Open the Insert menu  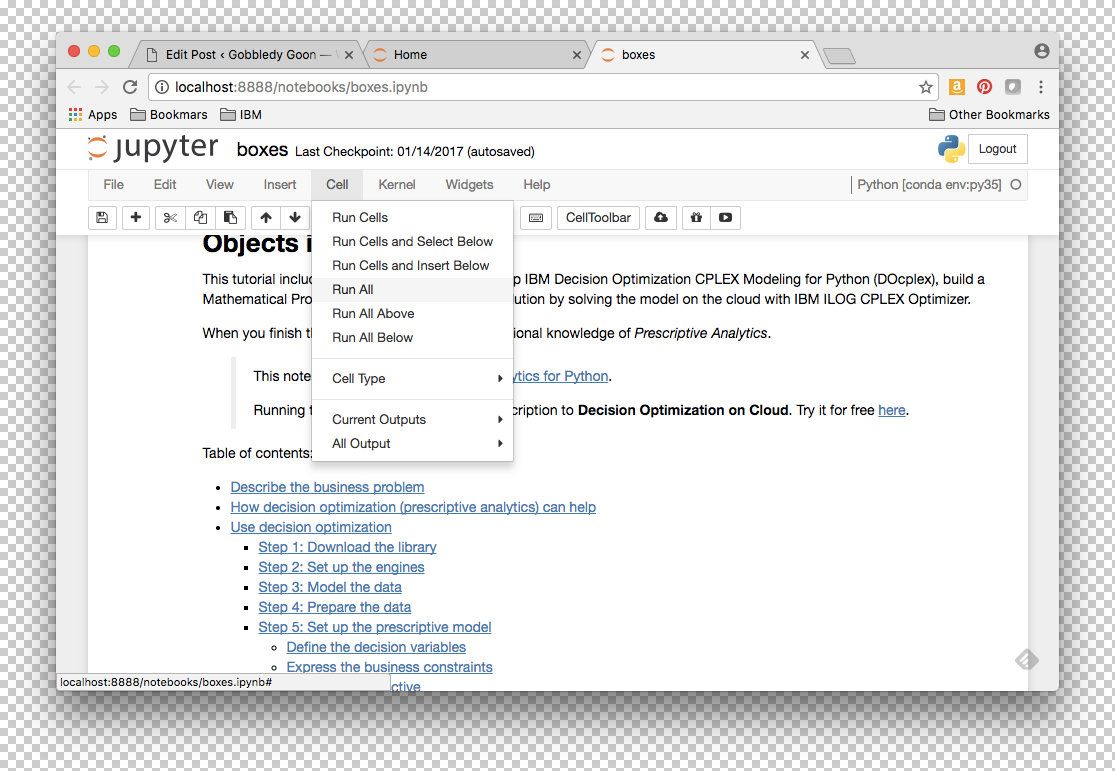[279, 184]
